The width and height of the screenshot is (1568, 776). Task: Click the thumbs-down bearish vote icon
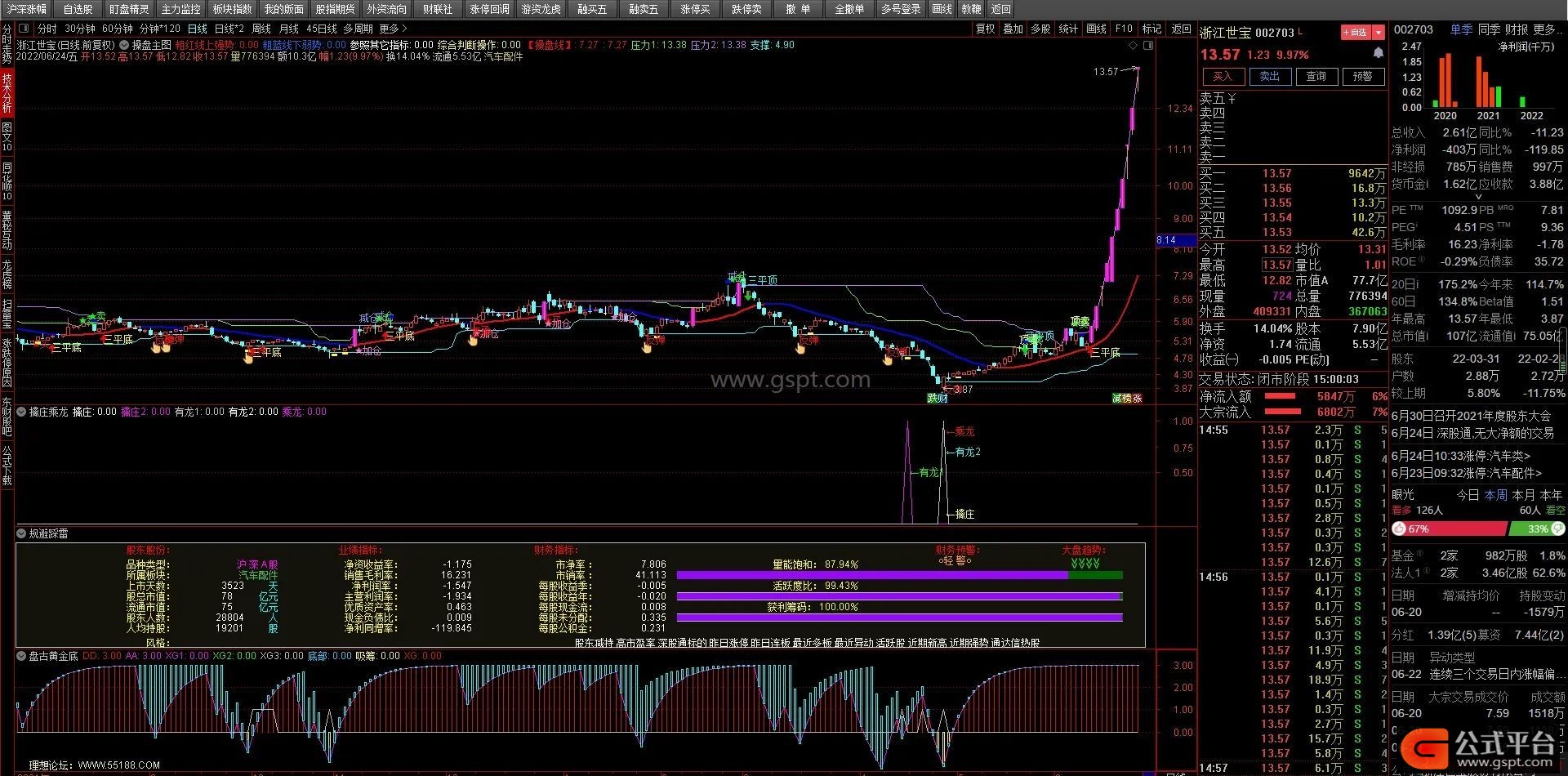tap(1559, 528)
